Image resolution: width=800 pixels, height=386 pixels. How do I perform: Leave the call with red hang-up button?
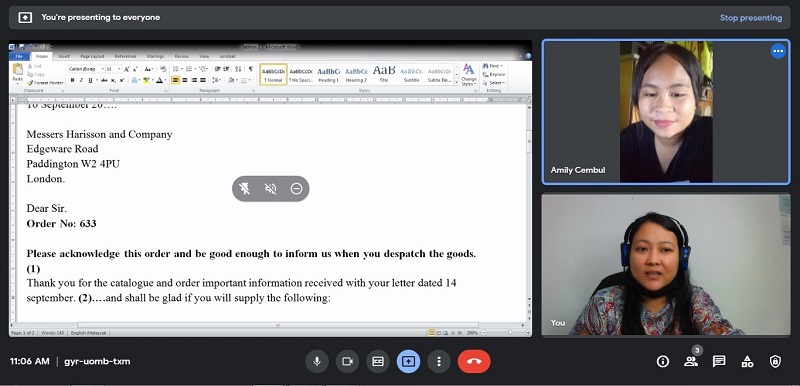[474, 362]
